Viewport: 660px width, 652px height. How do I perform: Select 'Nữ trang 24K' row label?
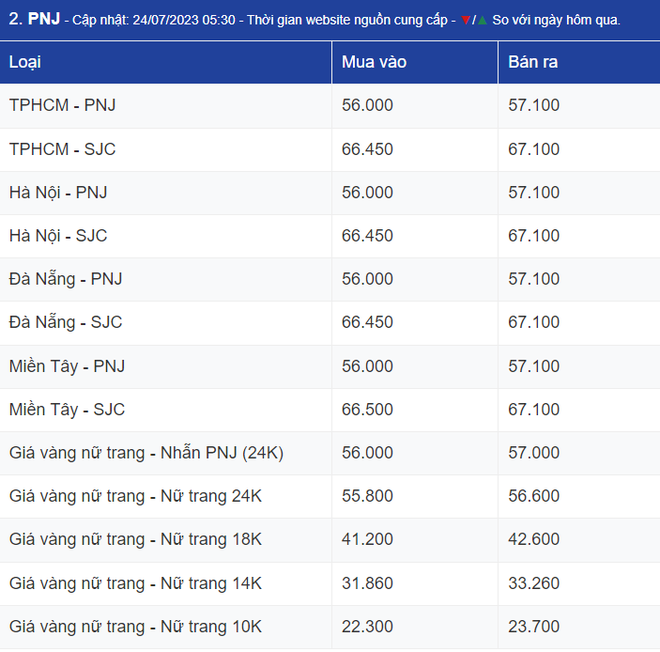211,496
